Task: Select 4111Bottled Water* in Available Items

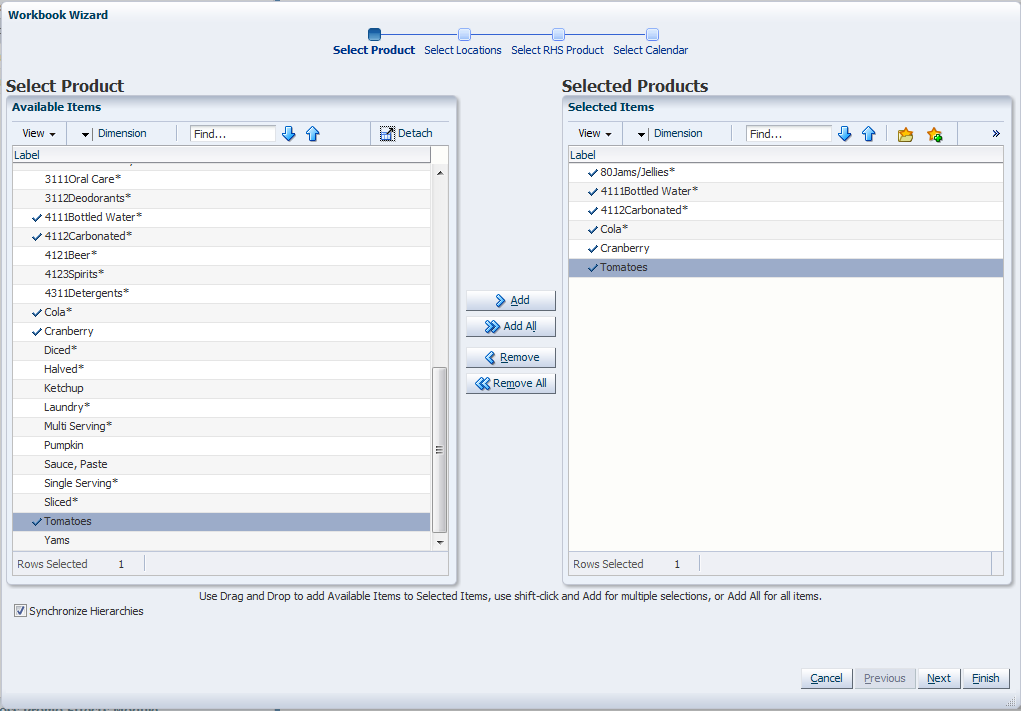Action: pyautogui.click(x=221, y=217)
